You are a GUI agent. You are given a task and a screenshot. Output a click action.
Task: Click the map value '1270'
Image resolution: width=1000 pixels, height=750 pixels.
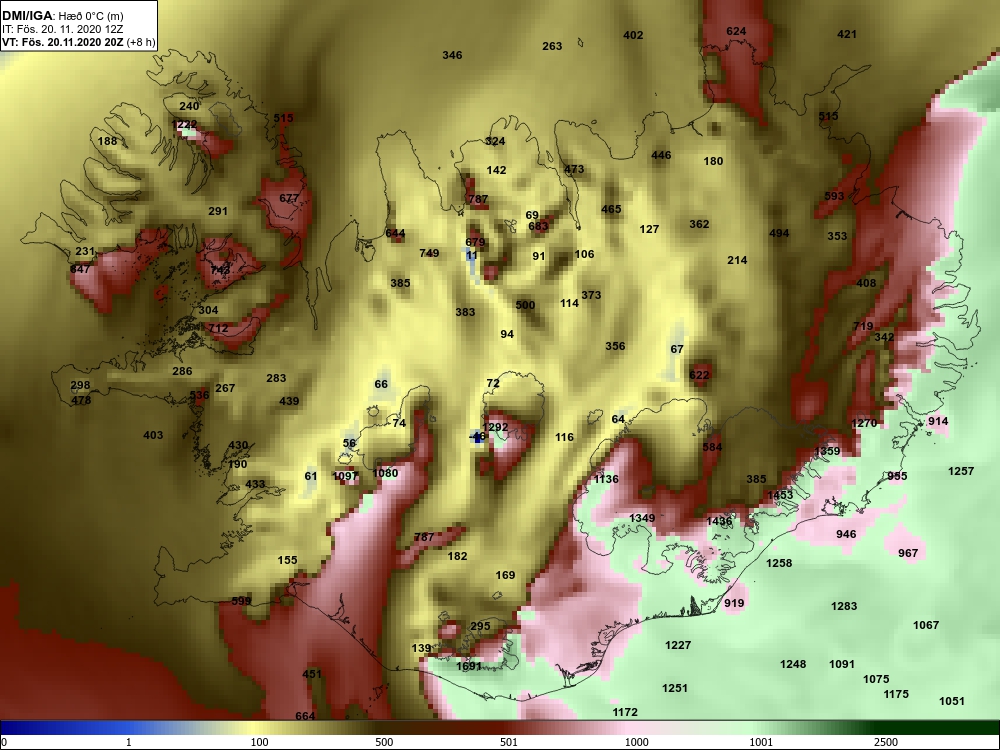point(864,423)
